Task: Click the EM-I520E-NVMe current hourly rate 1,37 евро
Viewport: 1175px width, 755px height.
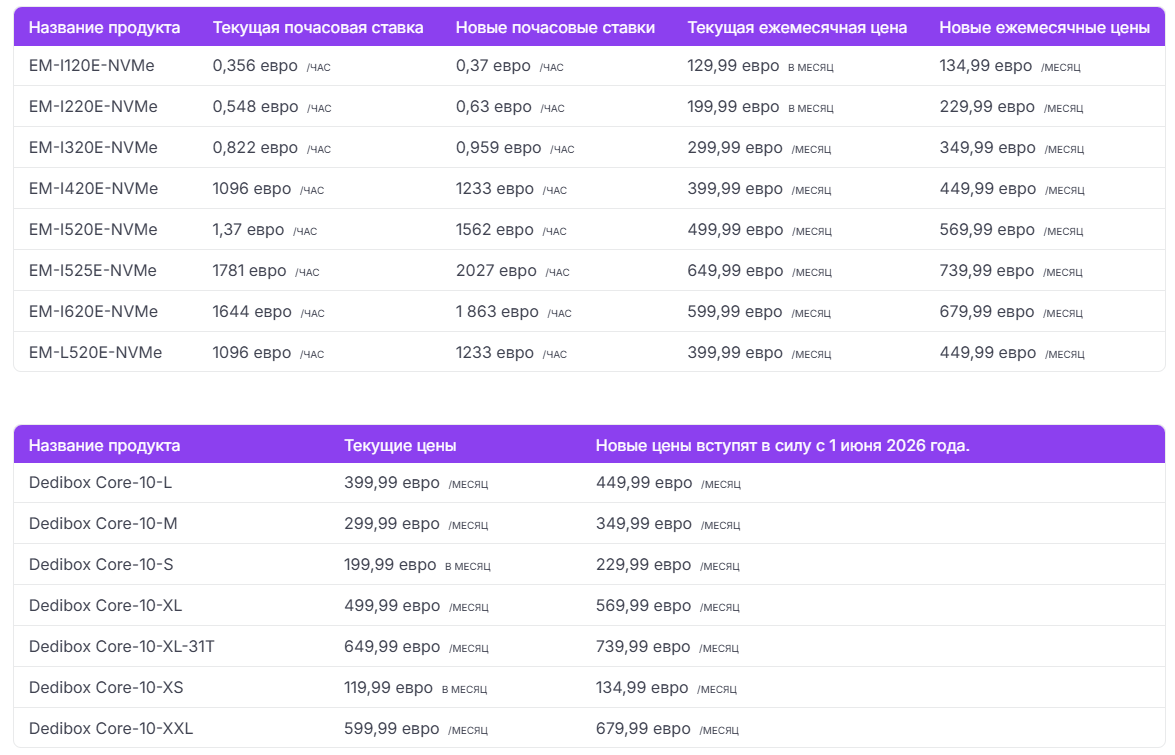Action: [248, 230]
